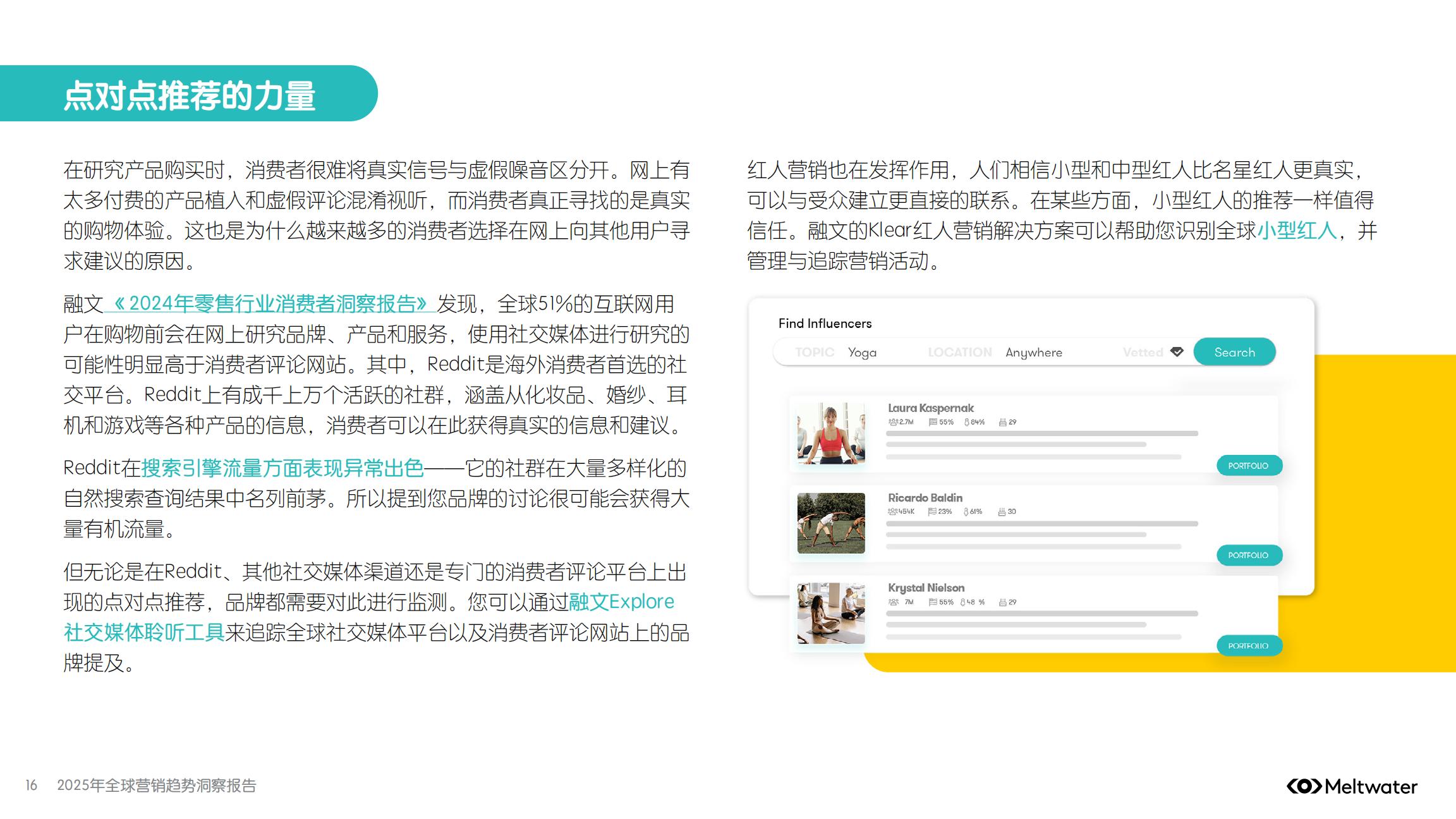1456x819 pixels.
Task: Click the Meltwater logo icon
Action: pyautogui.click(x=1304, y=786)
